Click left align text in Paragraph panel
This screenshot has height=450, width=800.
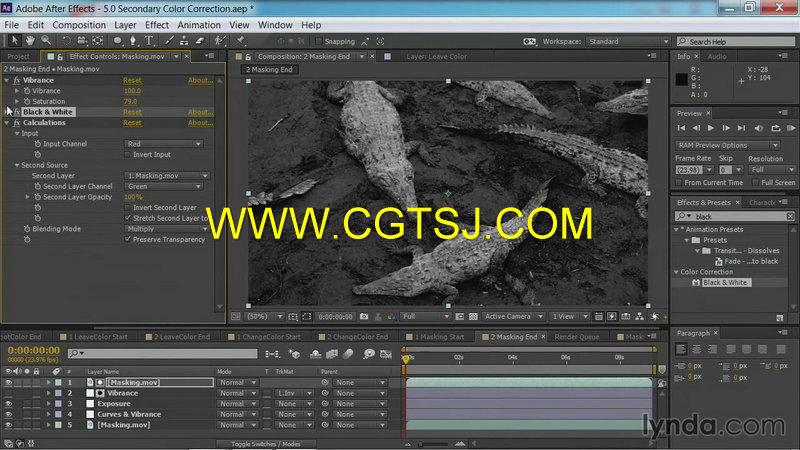point(681,349)
